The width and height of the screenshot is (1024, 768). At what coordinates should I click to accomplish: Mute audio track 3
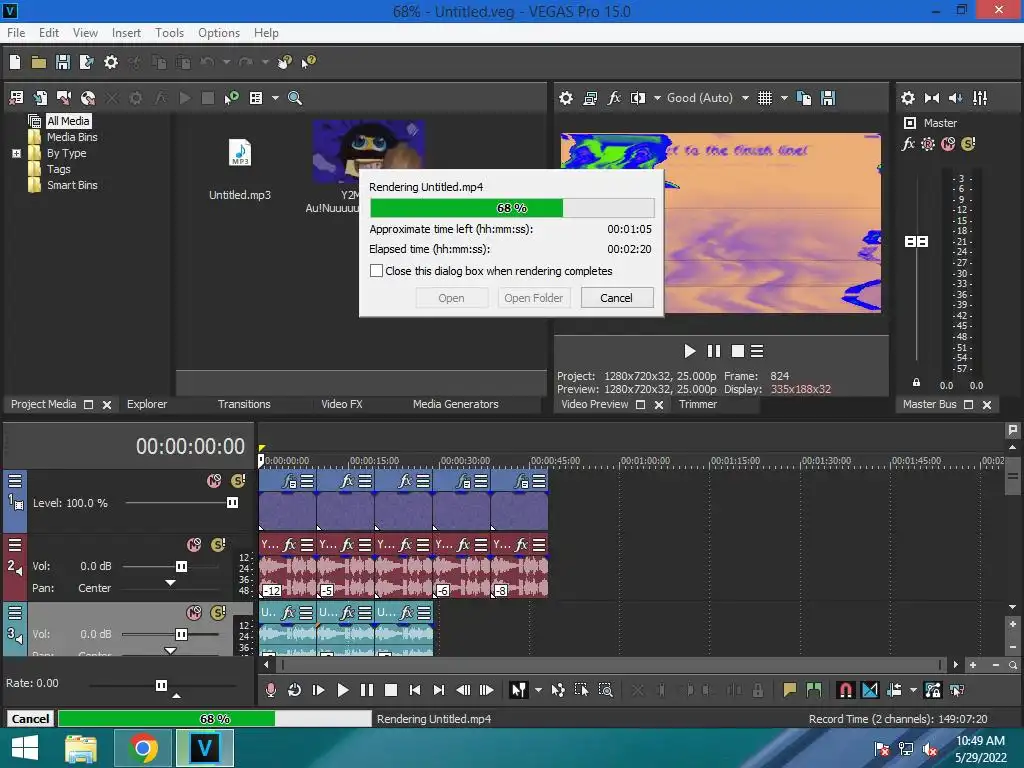click(194, 613)
